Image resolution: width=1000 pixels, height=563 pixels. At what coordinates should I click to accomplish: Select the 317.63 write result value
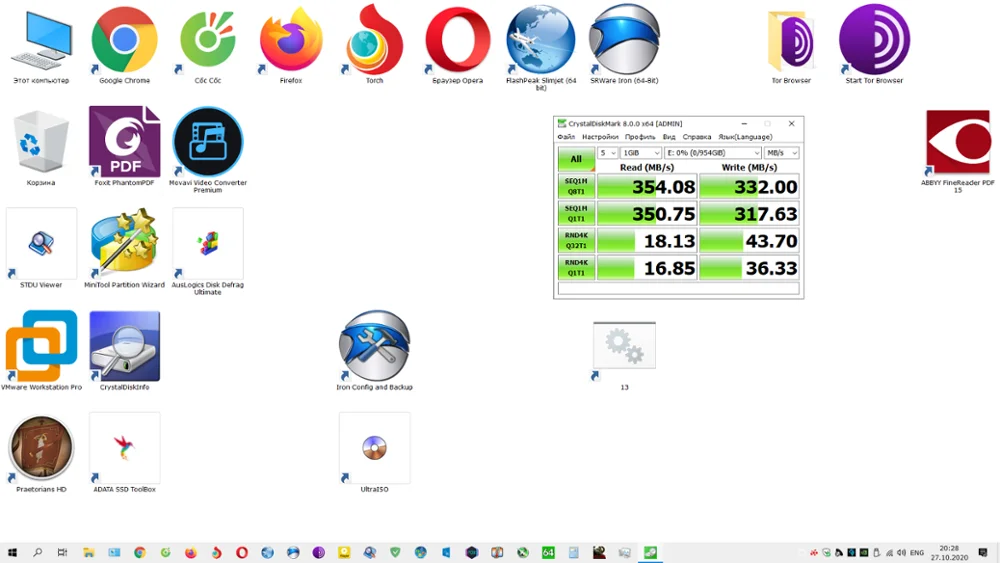point(749,214)
